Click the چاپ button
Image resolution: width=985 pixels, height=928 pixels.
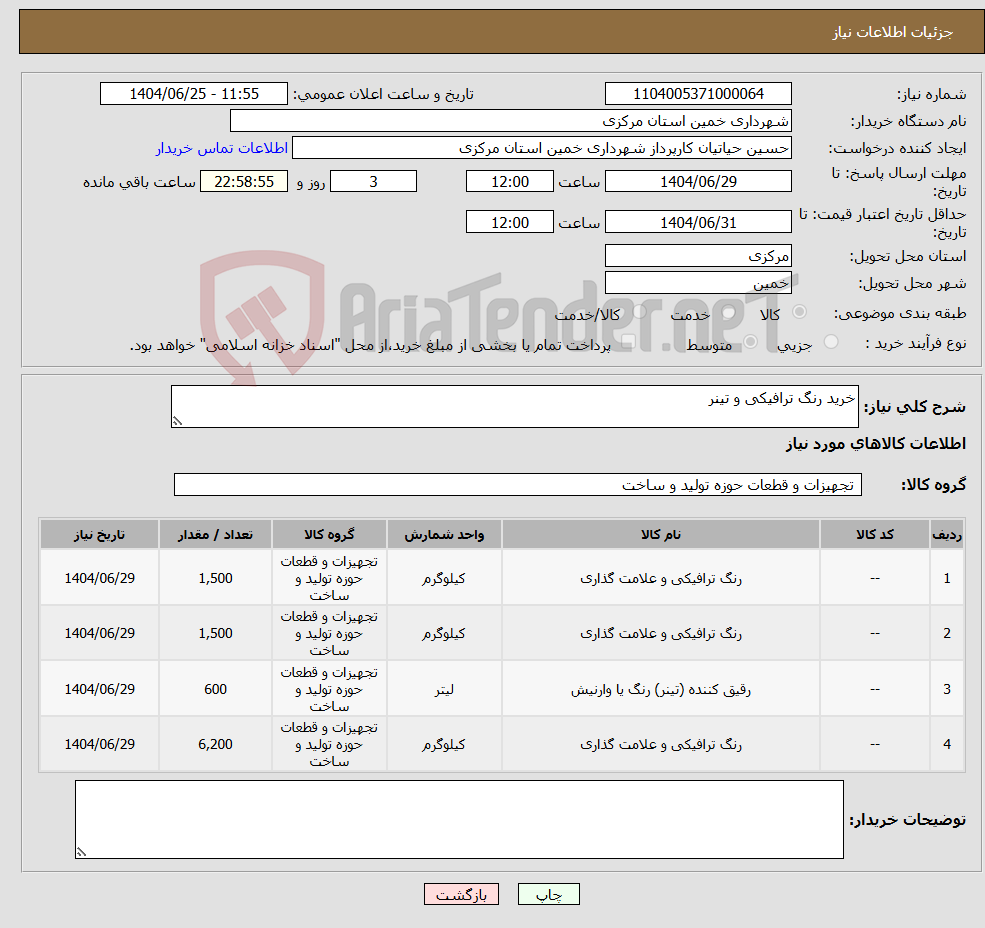tap(548, 894)
